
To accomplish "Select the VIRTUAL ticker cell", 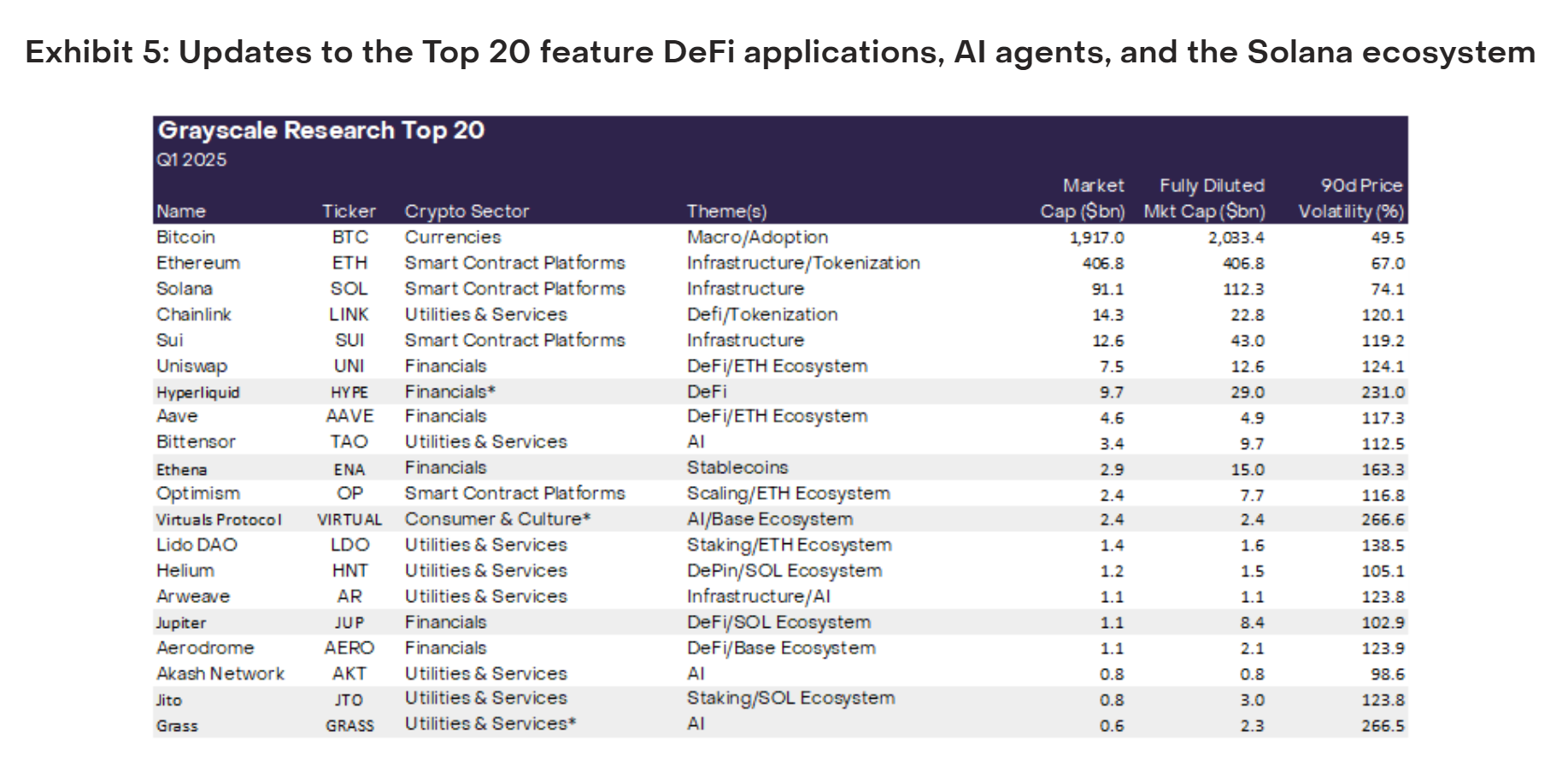I will [x=349, y=519].
